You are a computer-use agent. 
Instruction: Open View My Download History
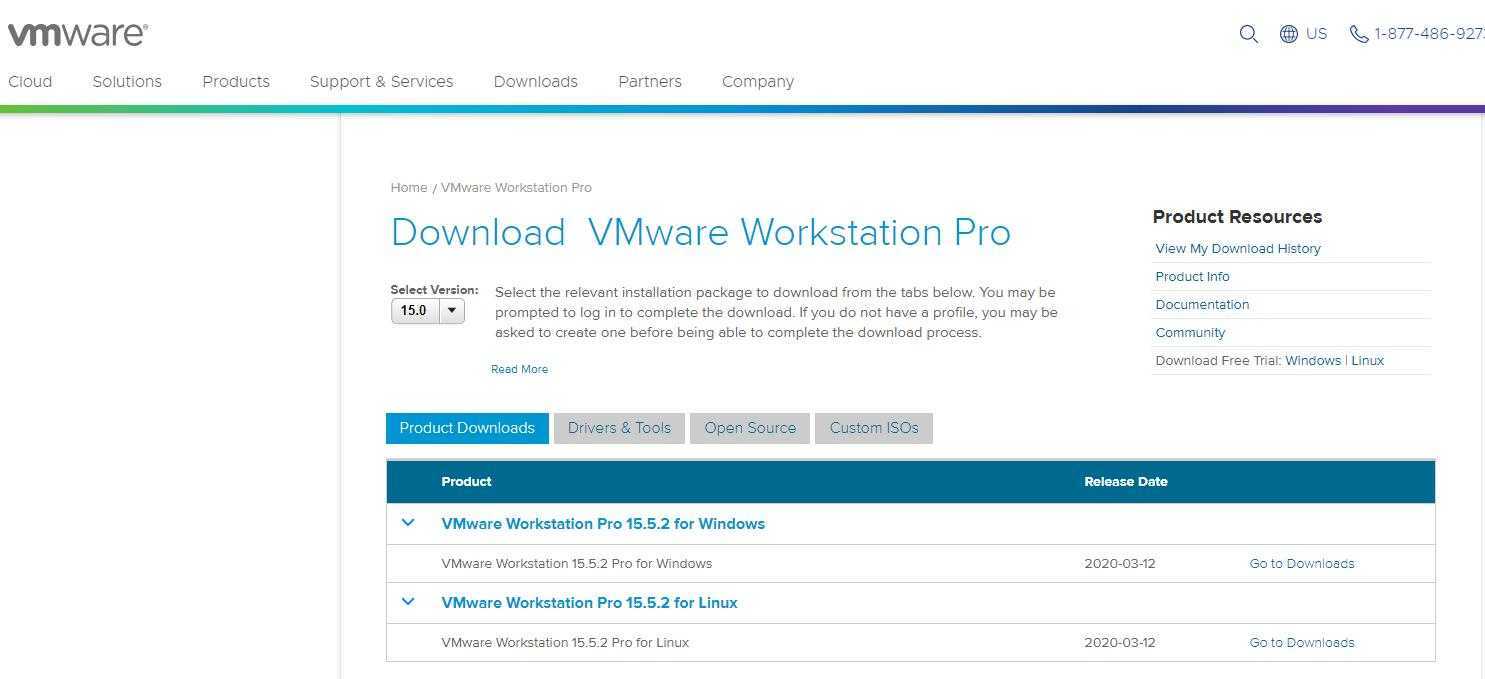[1238, 248]
